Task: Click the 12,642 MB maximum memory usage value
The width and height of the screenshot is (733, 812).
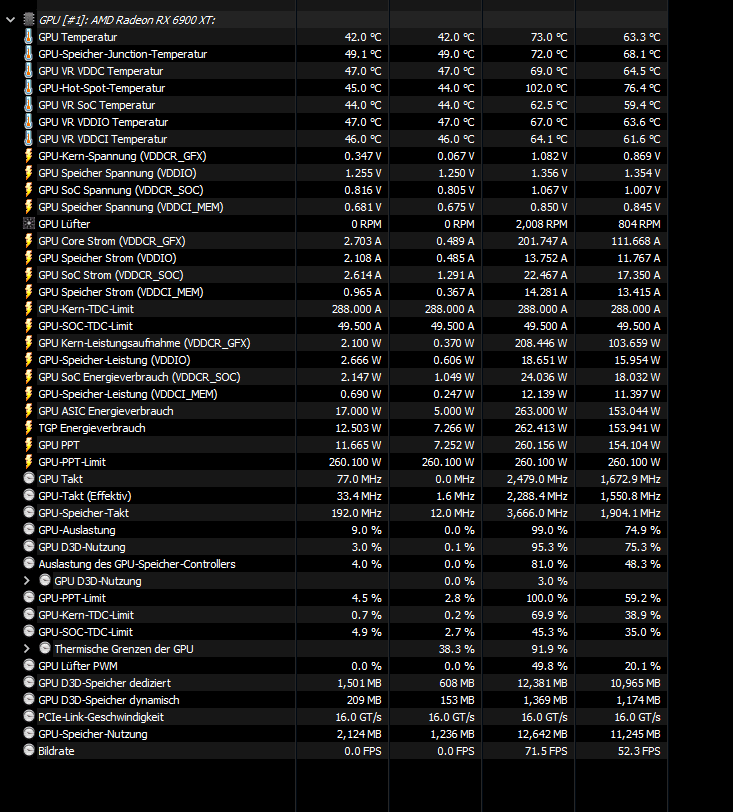Action: point(542,734)
